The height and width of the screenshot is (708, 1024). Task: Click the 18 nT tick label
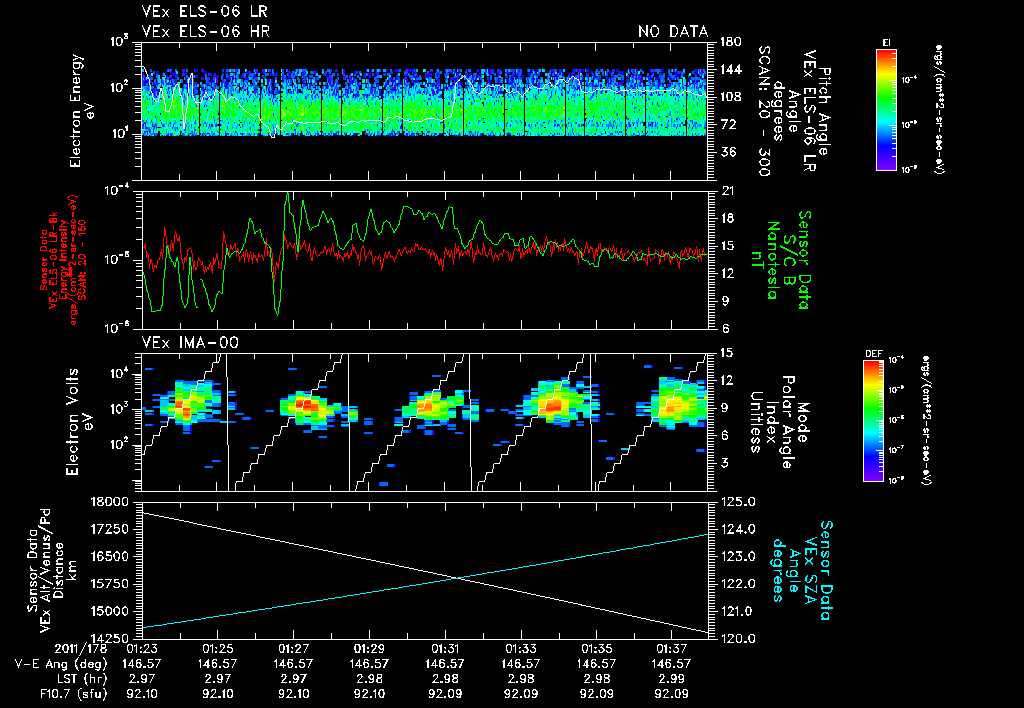[727, 218]
